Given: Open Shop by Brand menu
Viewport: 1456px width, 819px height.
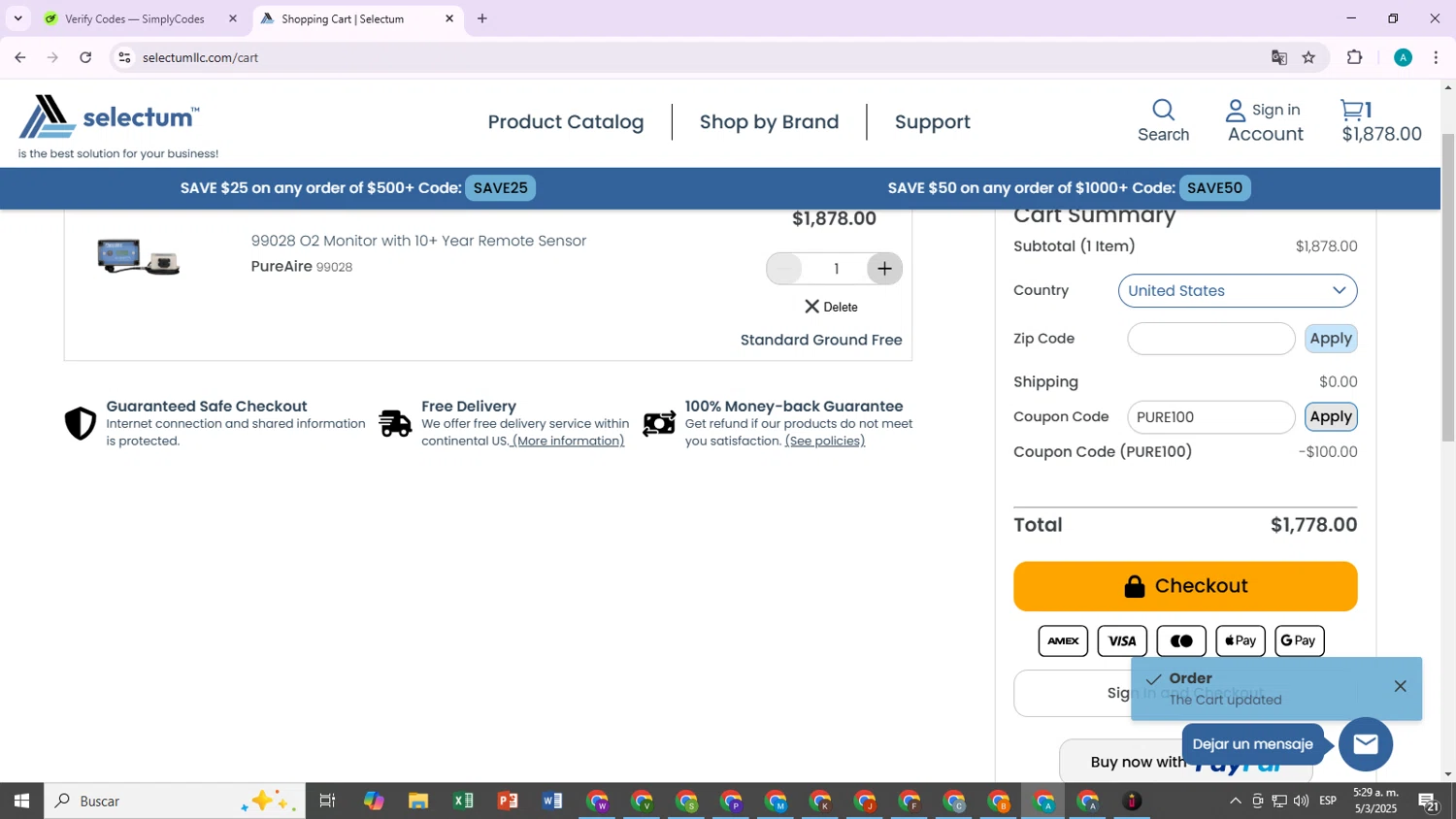Looking at the screenshot, I should [x=769, y=122].
